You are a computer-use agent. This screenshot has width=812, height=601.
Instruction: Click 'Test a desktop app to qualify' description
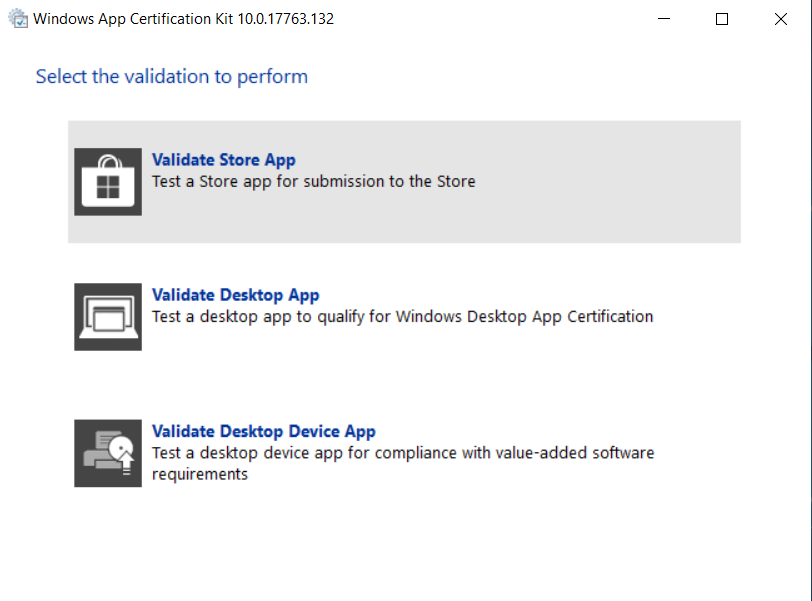[x=402, y=316]
